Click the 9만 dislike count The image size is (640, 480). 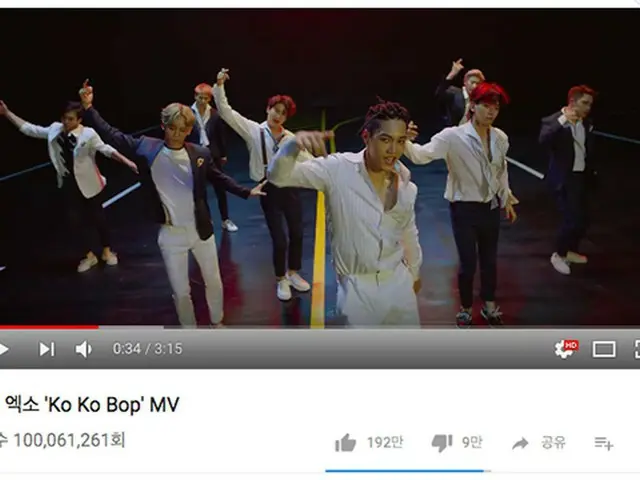pos(472,442)
